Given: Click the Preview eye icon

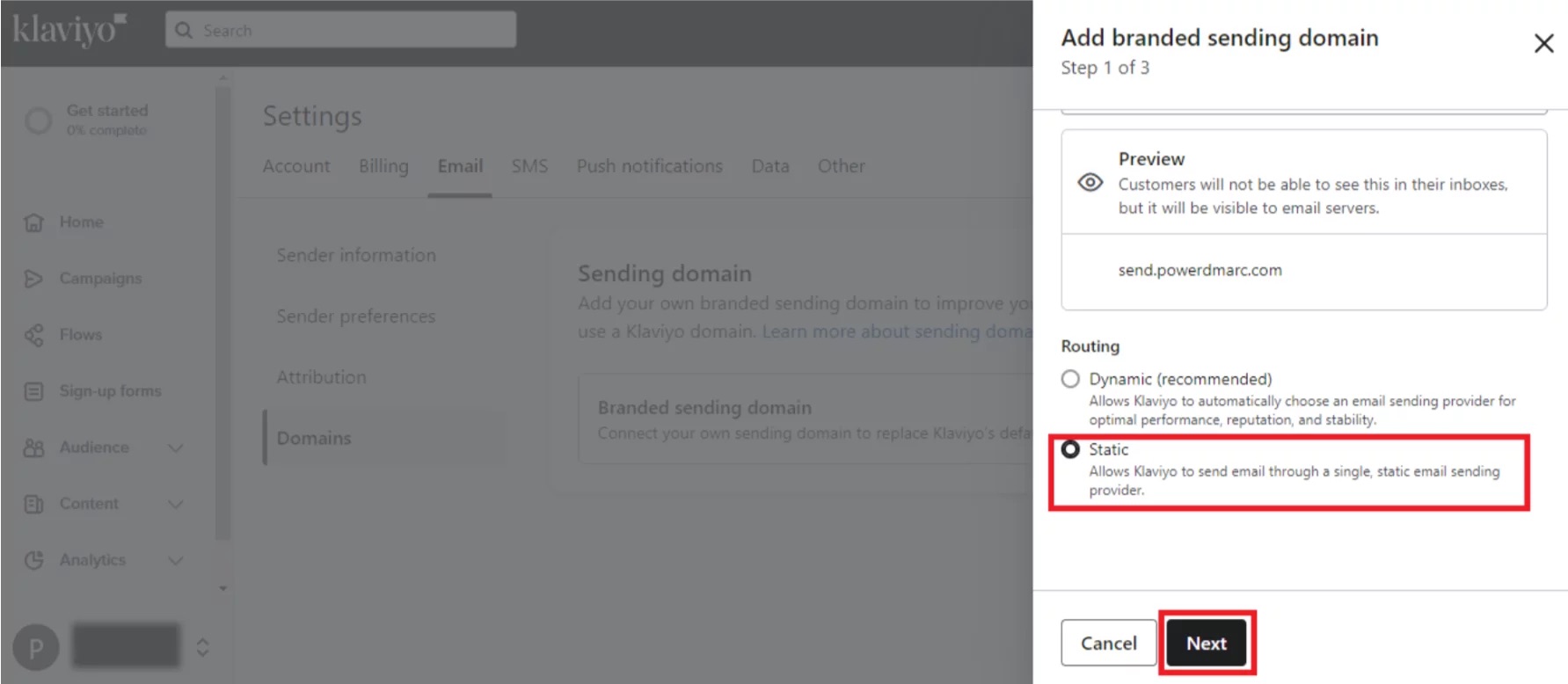Looking at the screenshot, I should click(1090, 183).
